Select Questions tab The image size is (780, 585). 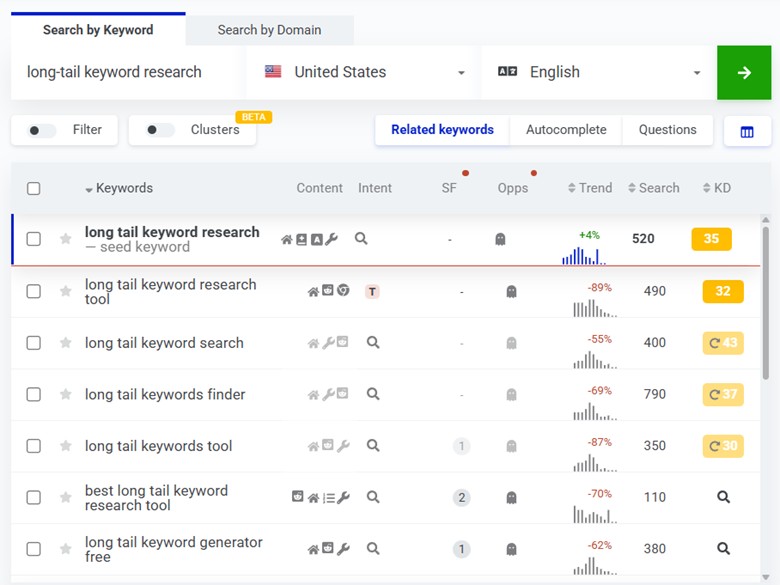tap(668, 130)
